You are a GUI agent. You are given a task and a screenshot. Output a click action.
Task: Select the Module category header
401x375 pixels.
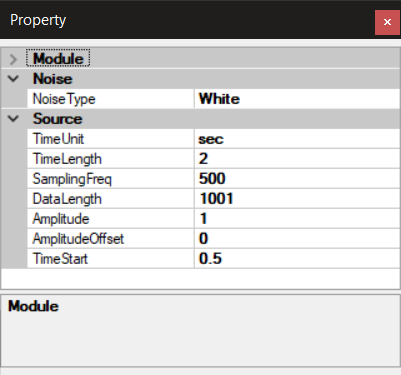(x=58, y=59)
